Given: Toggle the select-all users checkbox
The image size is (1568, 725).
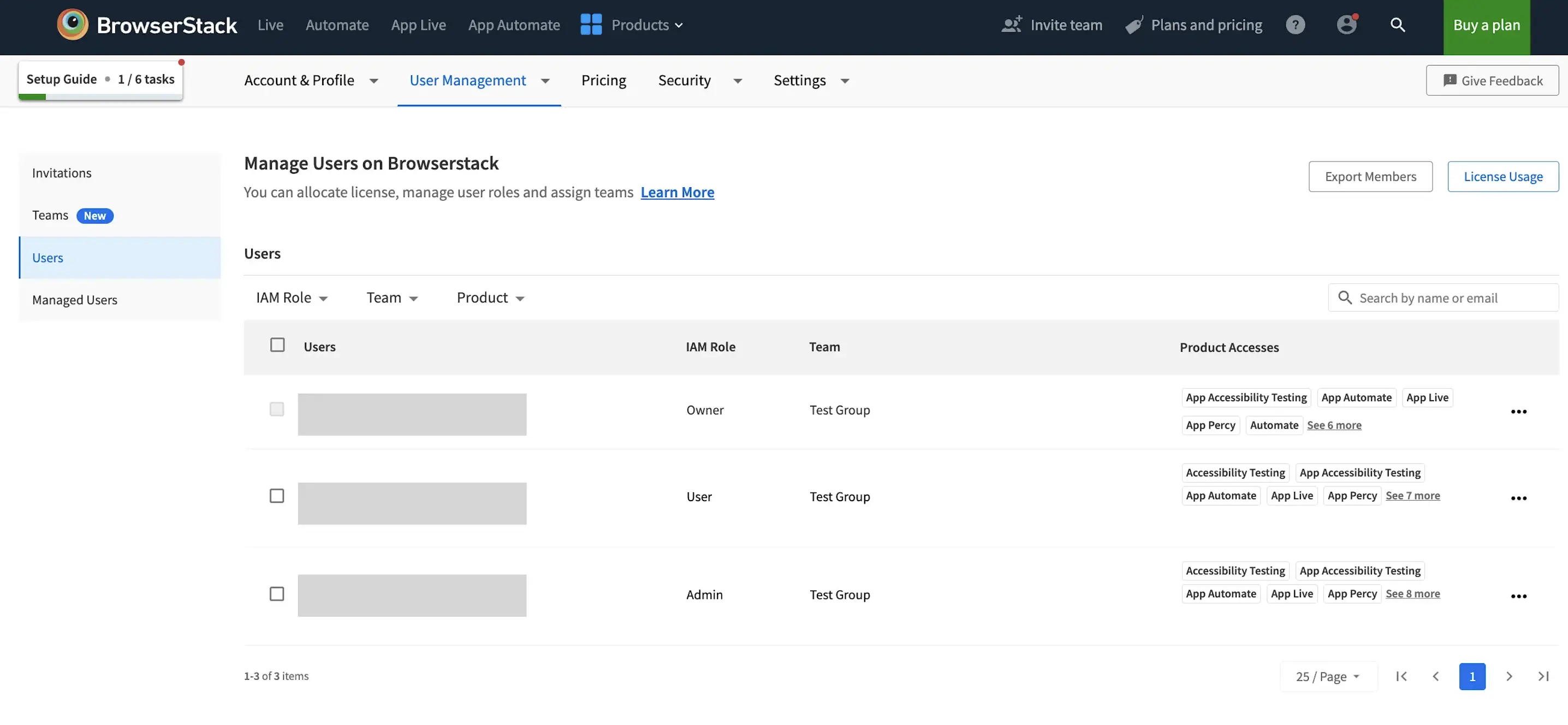Looking at the screenshot, I should pyautogui.click(x=277, y=344).
